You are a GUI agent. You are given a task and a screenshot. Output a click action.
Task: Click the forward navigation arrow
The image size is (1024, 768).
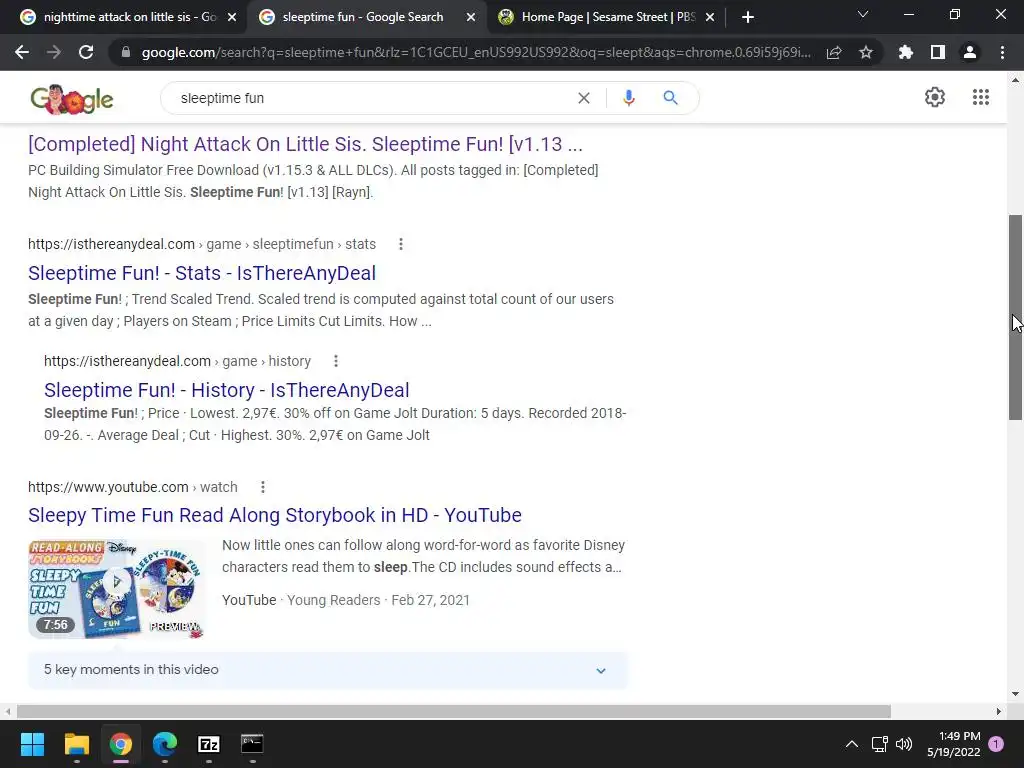click(54, 52)
